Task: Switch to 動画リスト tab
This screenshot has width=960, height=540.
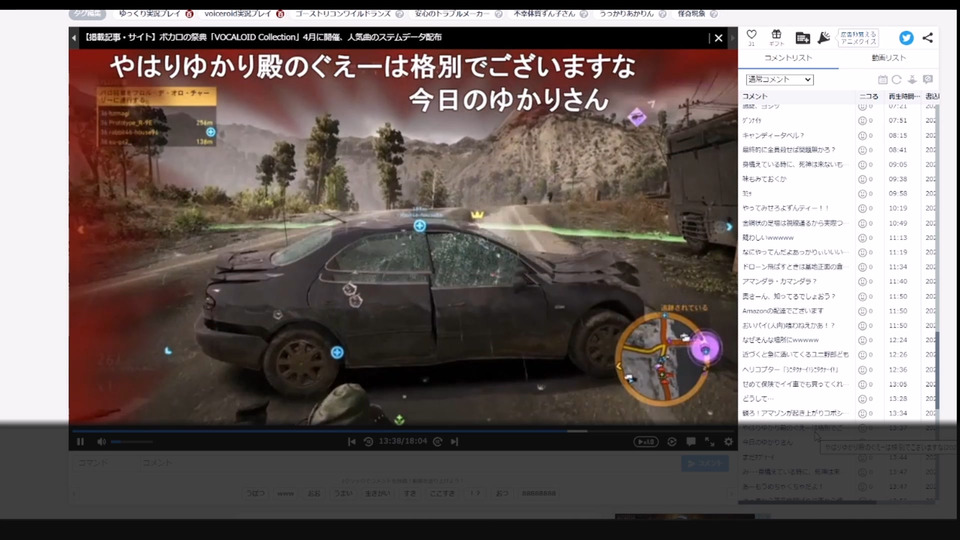Action: 888,59
